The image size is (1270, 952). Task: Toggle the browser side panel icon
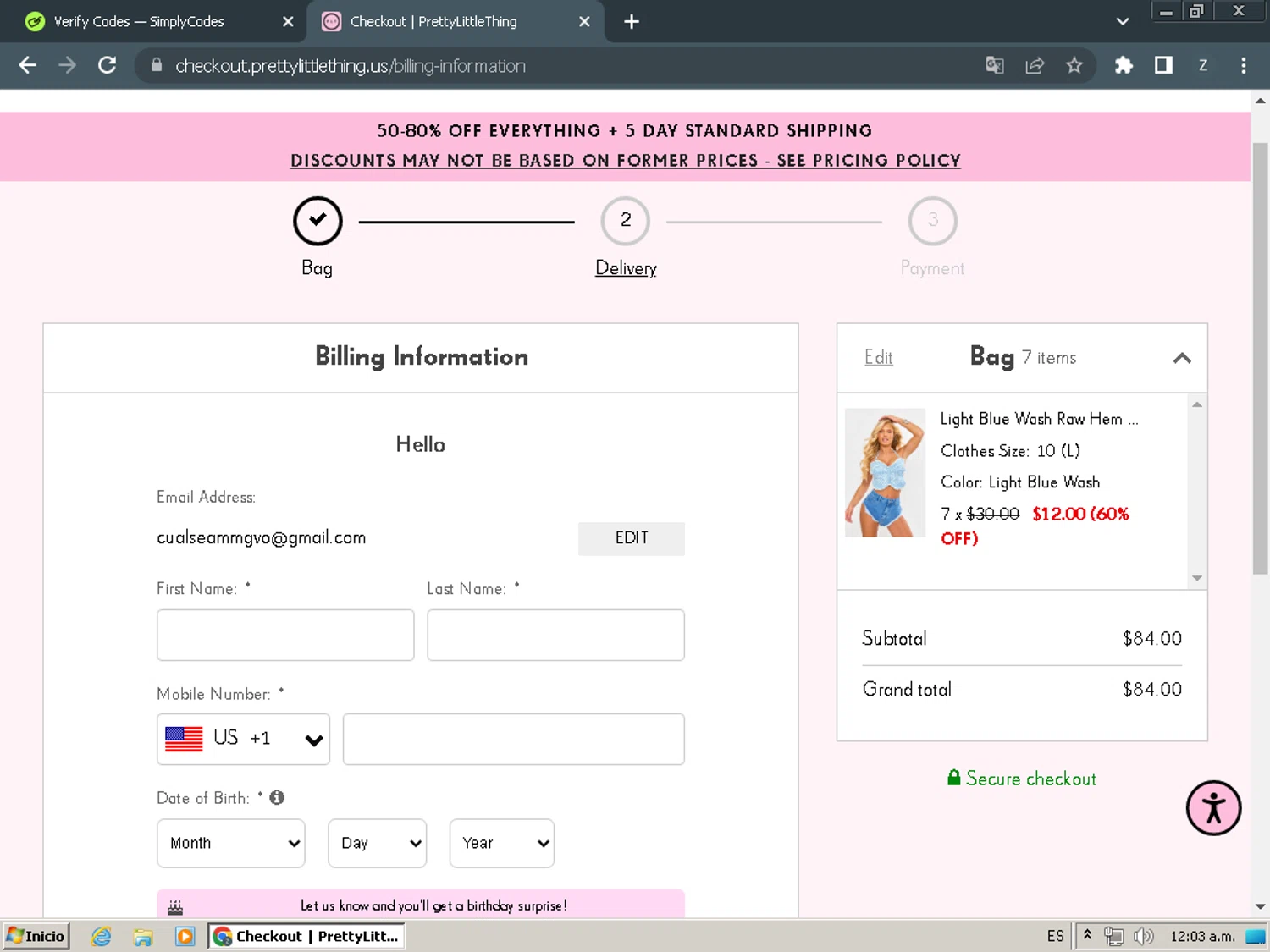pyautogui.click(x=1163, y=65)
